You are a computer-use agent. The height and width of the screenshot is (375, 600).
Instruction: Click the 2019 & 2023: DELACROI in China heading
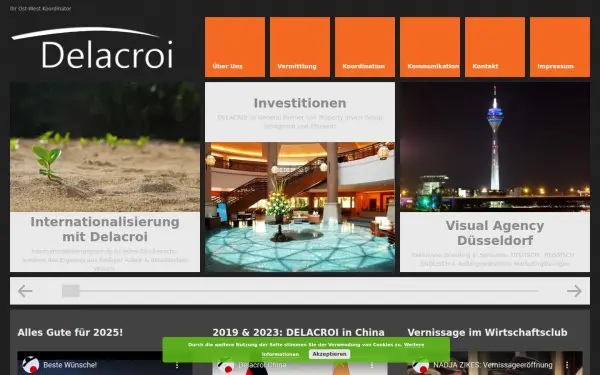tap(298, 333)
